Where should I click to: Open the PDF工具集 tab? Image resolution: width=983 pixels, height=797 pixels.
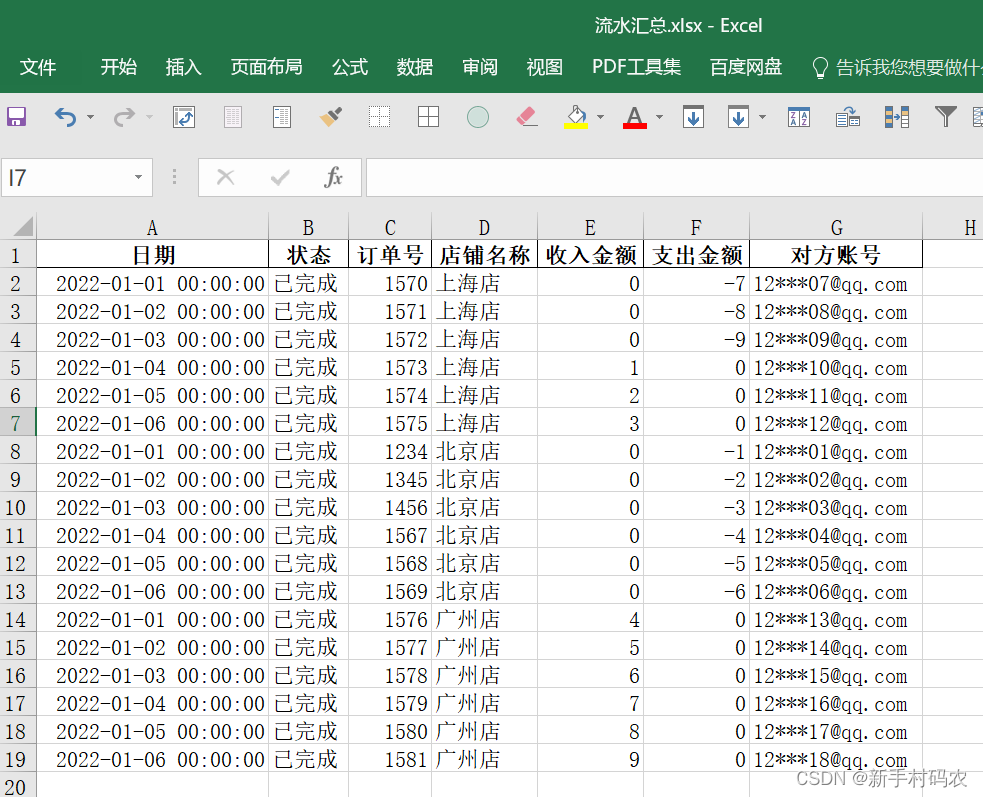coord(636,67)
